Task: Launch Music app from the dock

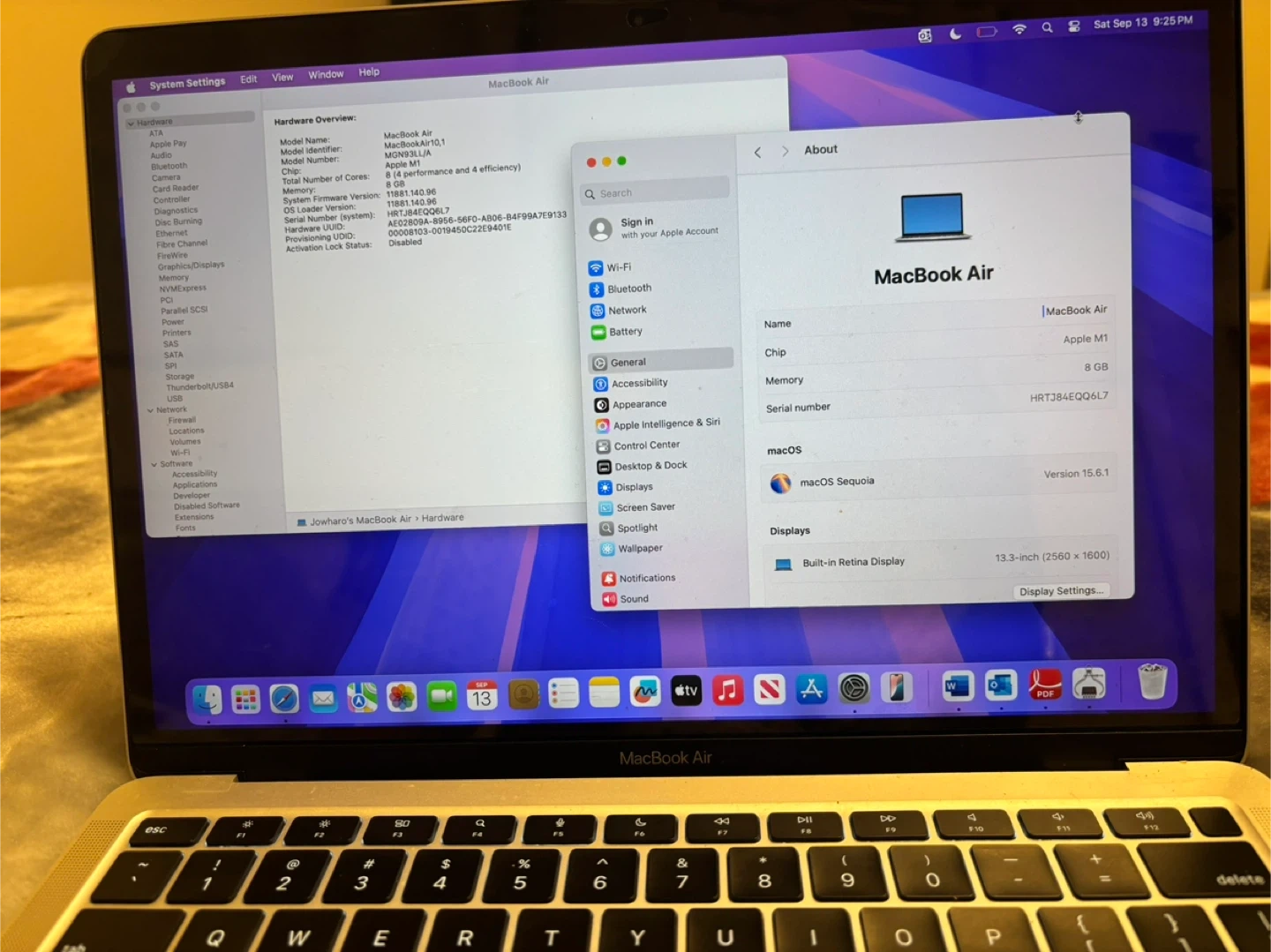Action: coord(727,690)
